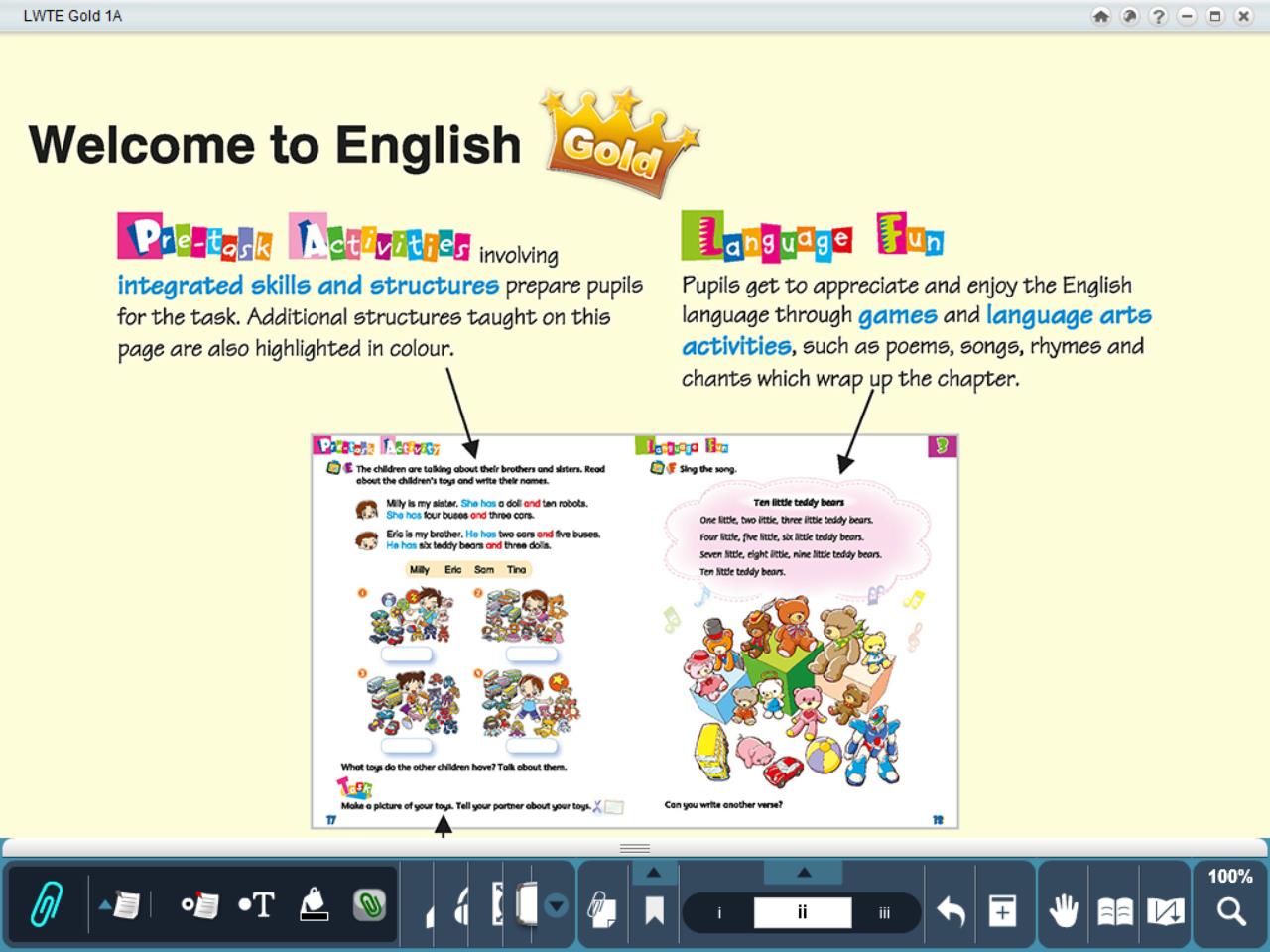The width and height of the screenshot is (1270, 952).
Task: Open help with the question mark icon
Action: [x=1158, y=16]
